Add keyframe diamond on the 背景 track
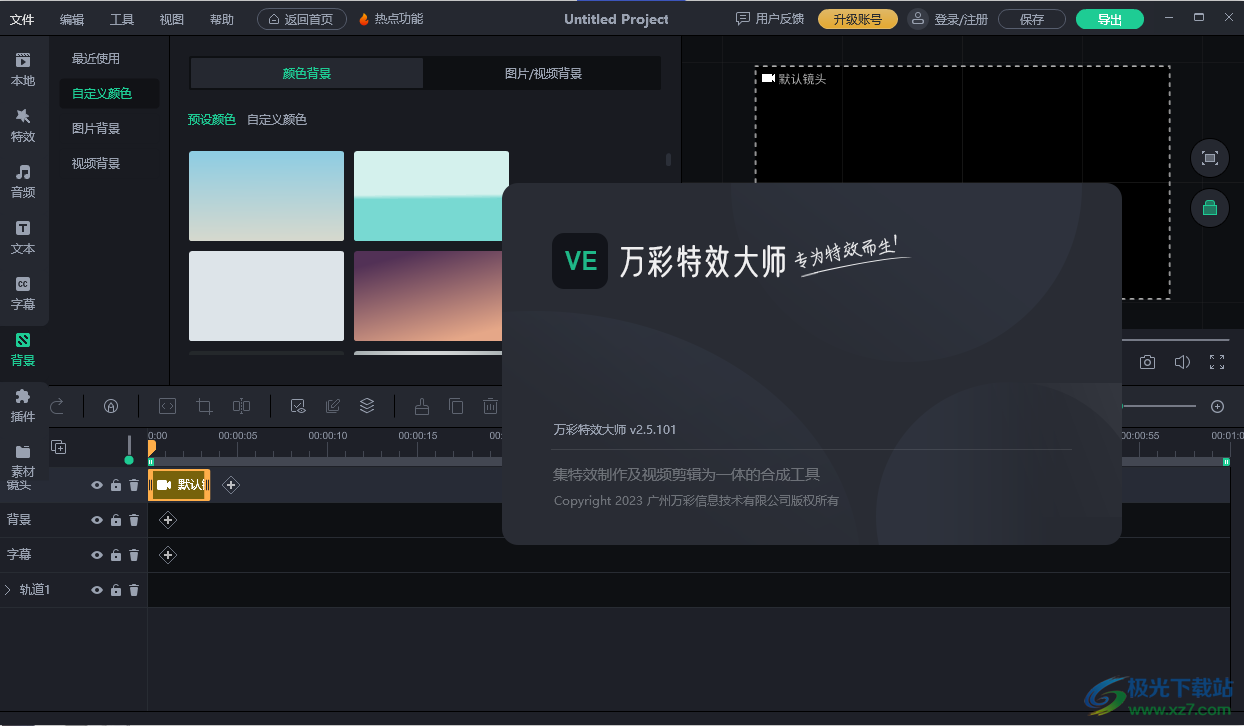Screen dimensions: 1244x726 tap(168, 520)
